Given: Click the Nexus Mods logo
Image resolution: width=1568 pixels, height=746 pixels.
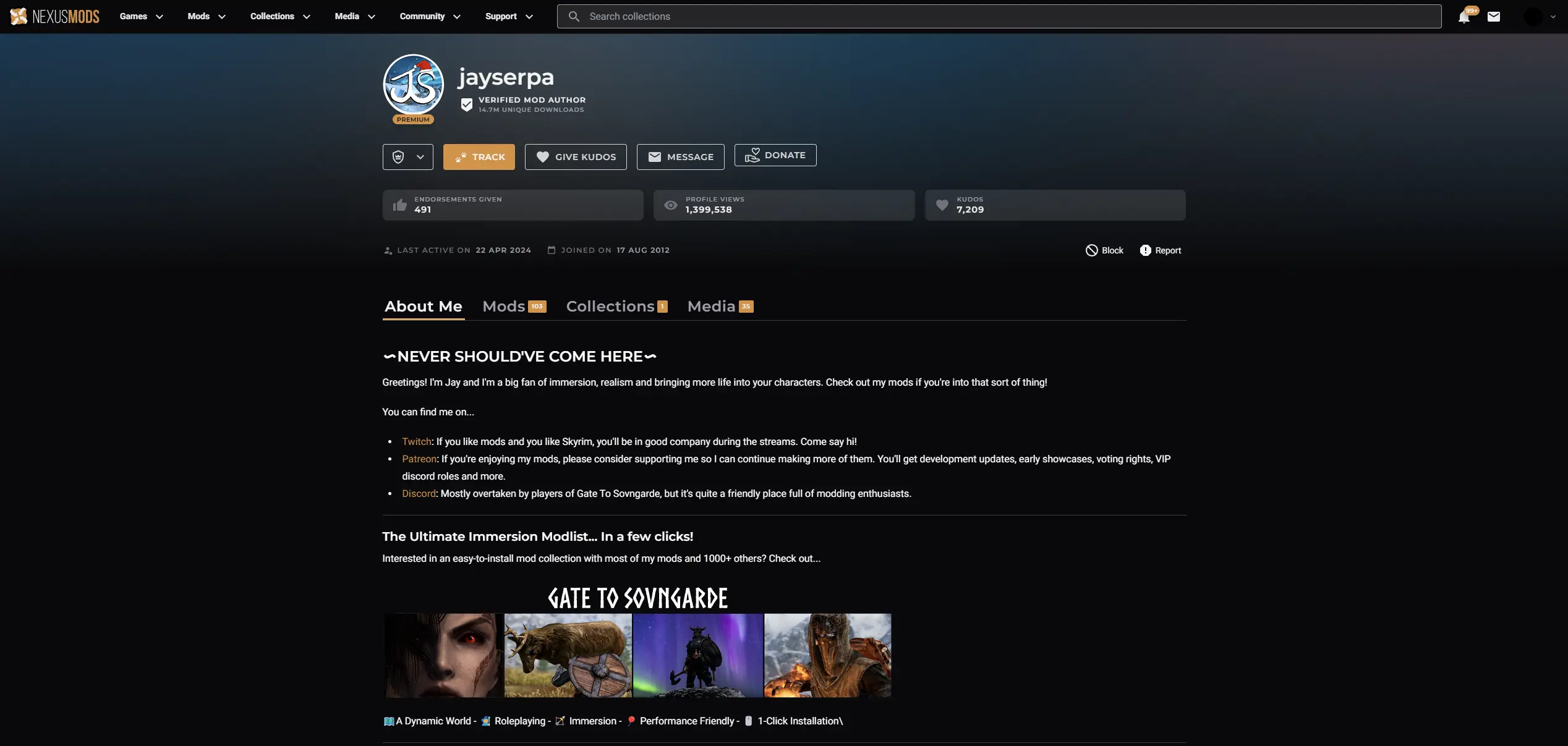Looking at the screenshot, I should [x=54, y=16].
